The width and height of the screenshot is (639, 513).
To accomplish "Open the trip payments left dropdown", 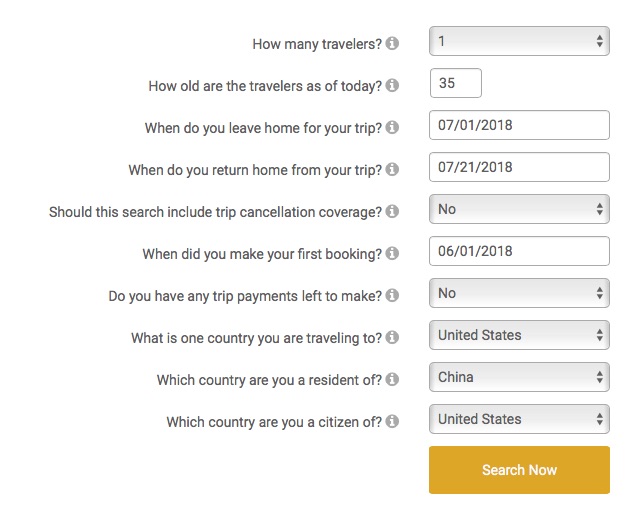I will pos(519,293).
